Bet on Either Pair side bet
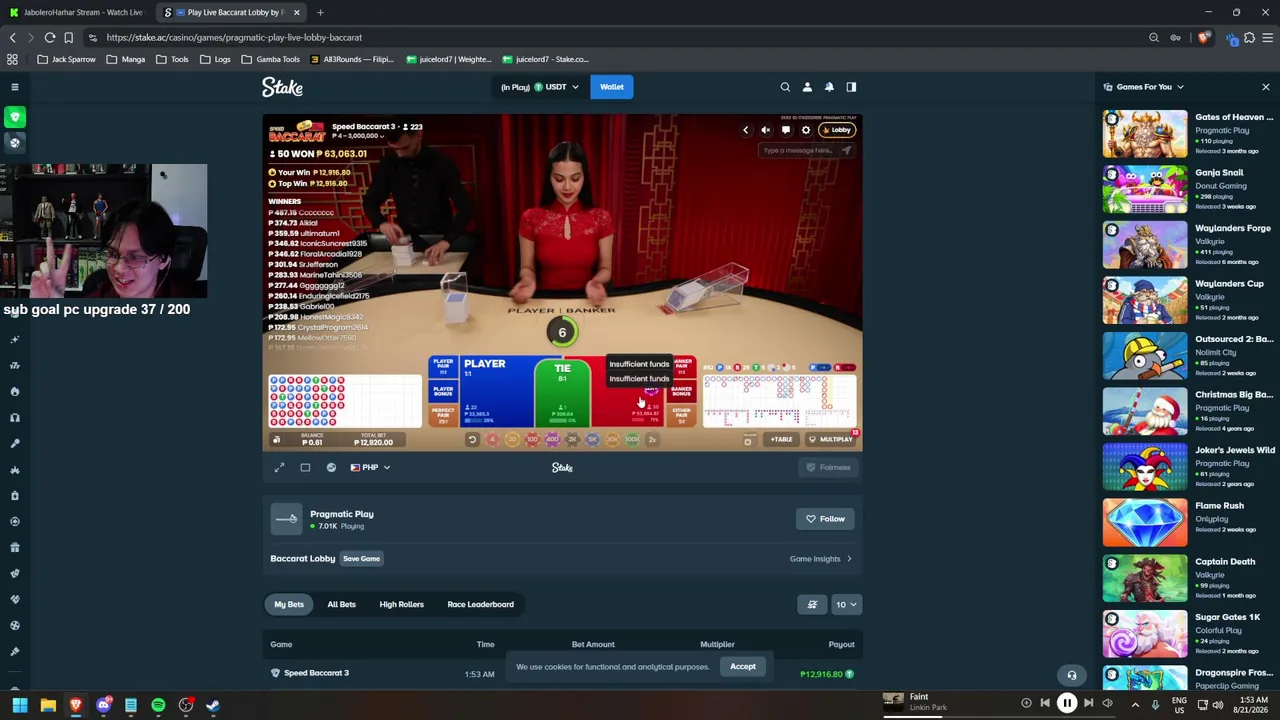The width and height of the screenshot is (1280, 720). coord(682,413)
